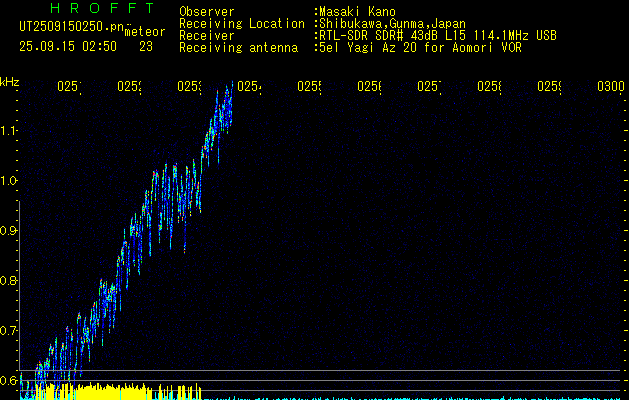
Task: Click Shibukawa,Gunma,Japan location text
Action: (x=392, y=24)
